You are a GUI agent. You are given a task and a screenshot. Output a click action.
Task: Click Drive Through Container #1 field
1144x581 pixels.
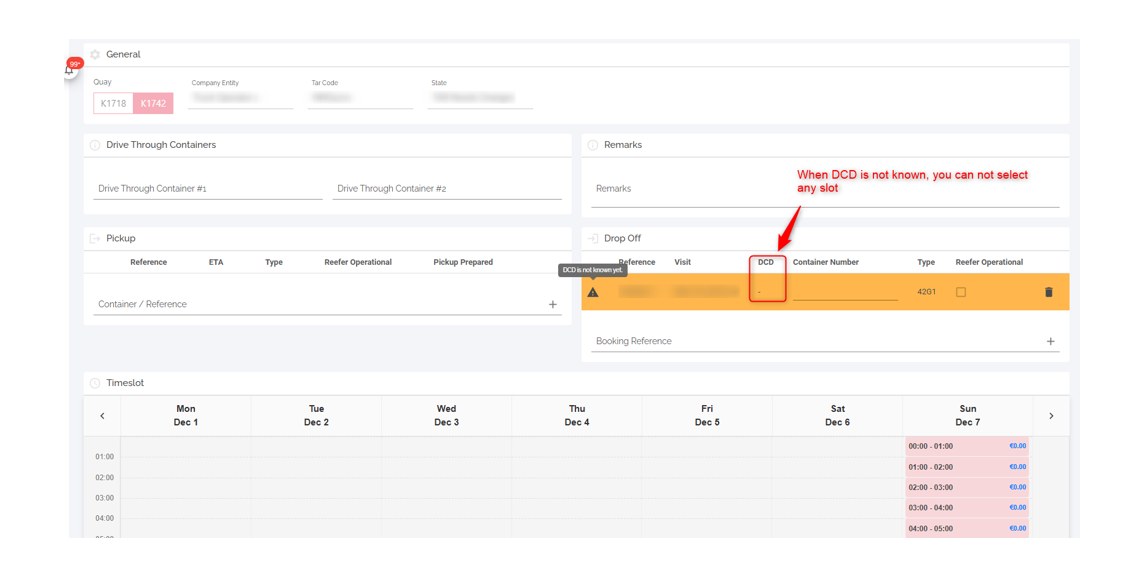pyautogui.click(x=208, y=189)
